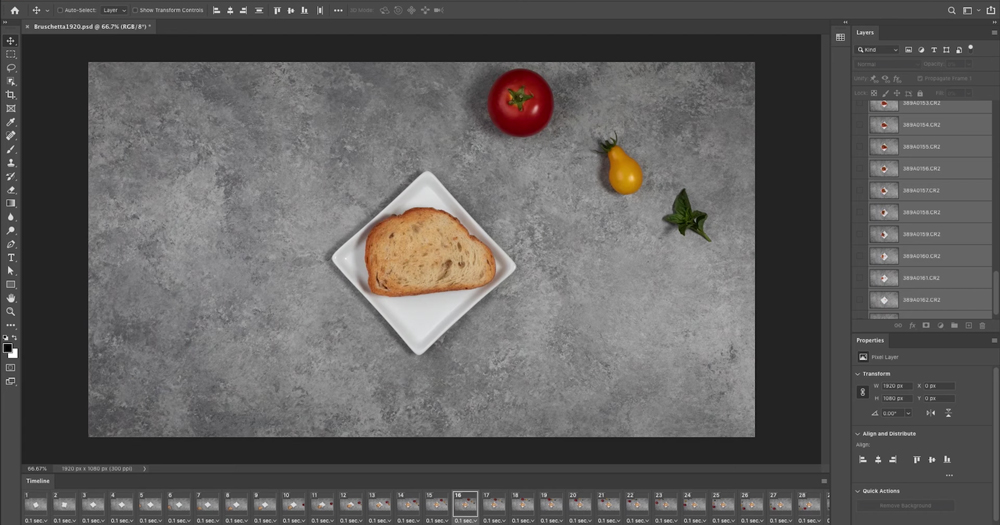This screenshot has width=1000, height=525.
Task: Click the foreground color swatch
Action: [x=7, y=348]
